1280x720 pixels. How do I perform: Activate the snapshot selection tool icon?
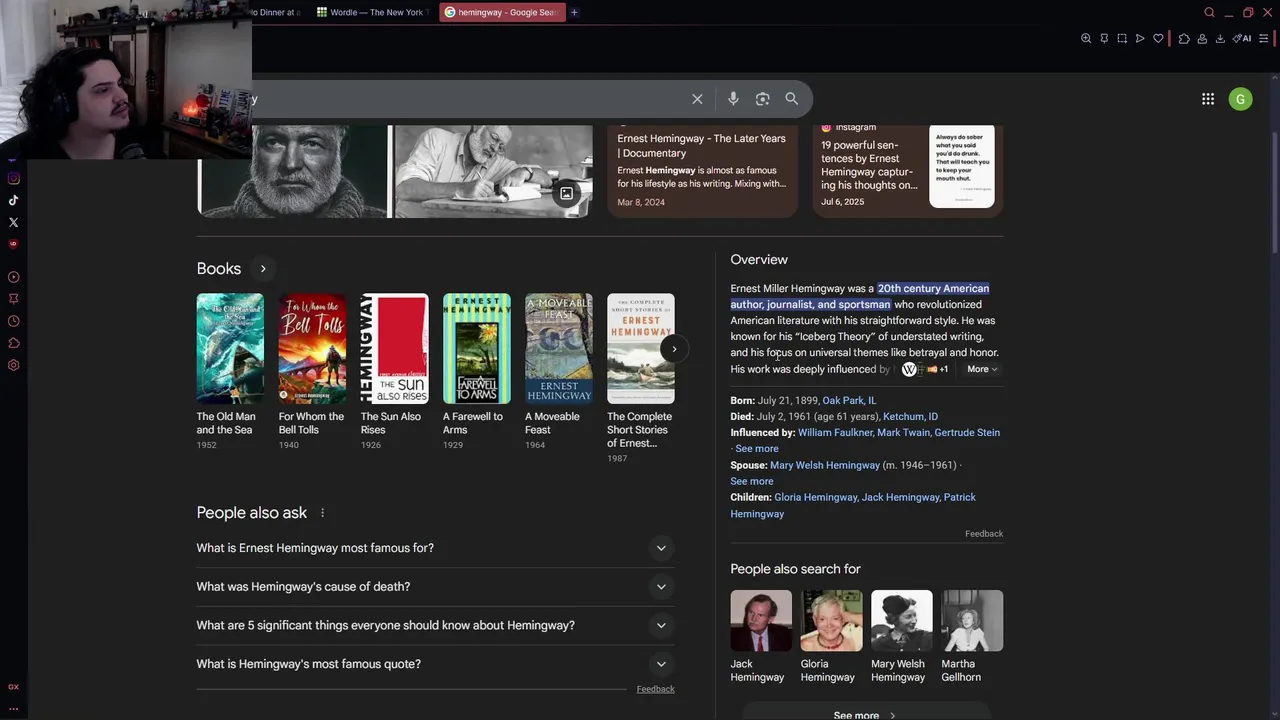click(1122, 39)
